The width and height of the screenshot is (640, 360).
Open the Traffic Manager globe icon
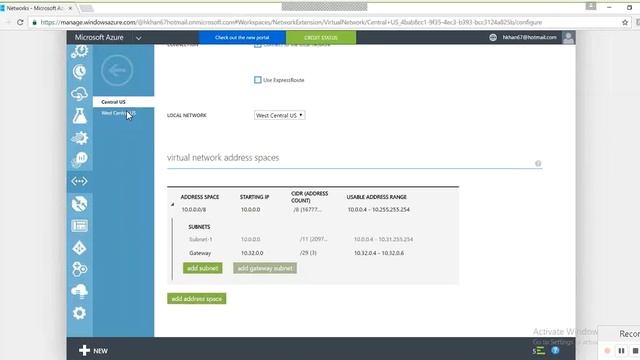click(x=80, y=204)
